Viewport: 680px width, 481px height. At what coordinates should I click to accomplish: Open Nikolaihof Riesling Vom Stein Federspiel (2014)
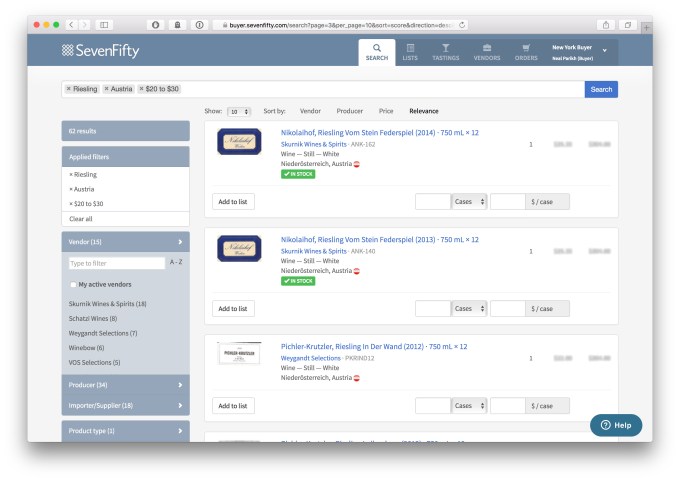click(x=379, y=132)
